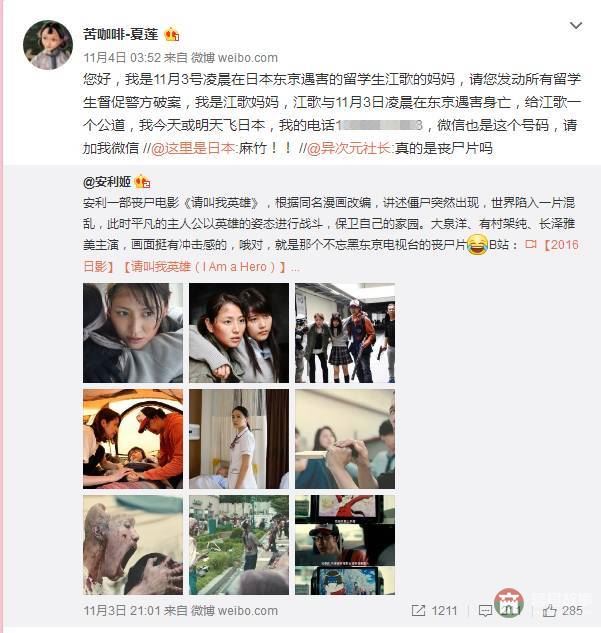Click the crown badge beside 苦咖啡-夏莲
601x633 pixels.
pyautogui.click(x=172, y=35)
